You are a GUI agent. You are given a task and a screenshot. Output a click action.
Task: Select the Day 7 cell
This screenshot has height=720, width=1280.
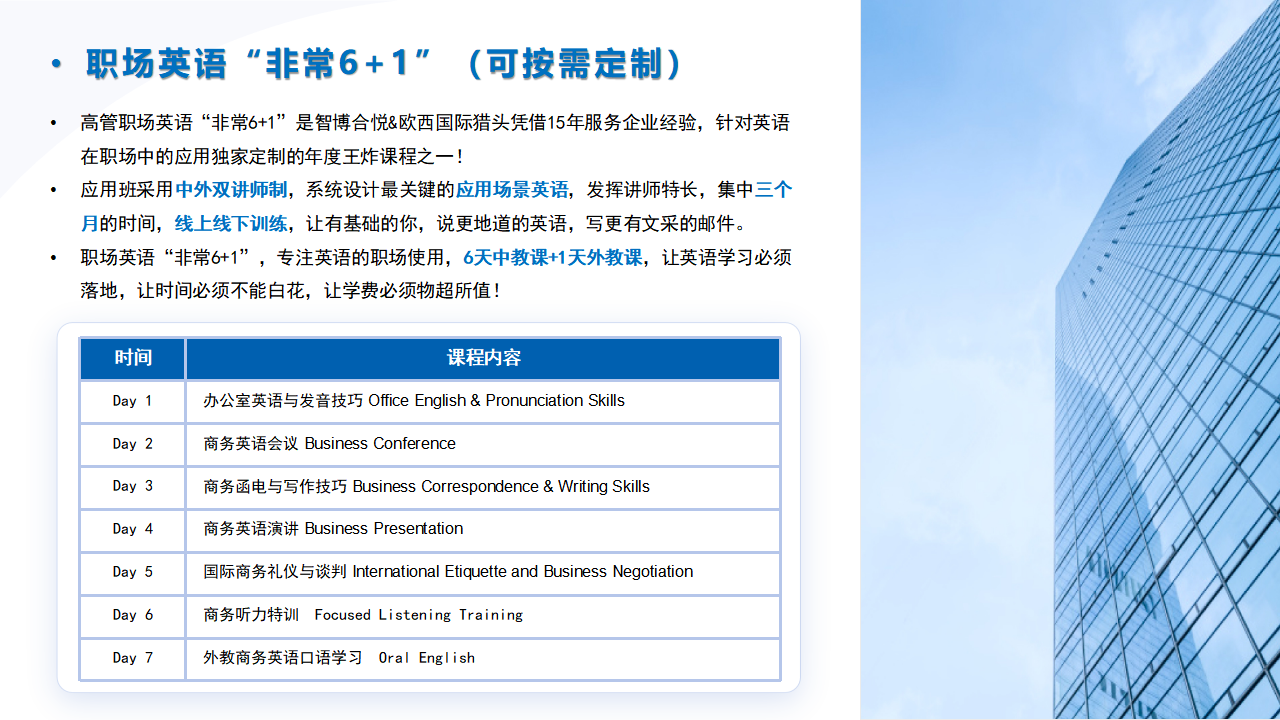coord(133,658)
